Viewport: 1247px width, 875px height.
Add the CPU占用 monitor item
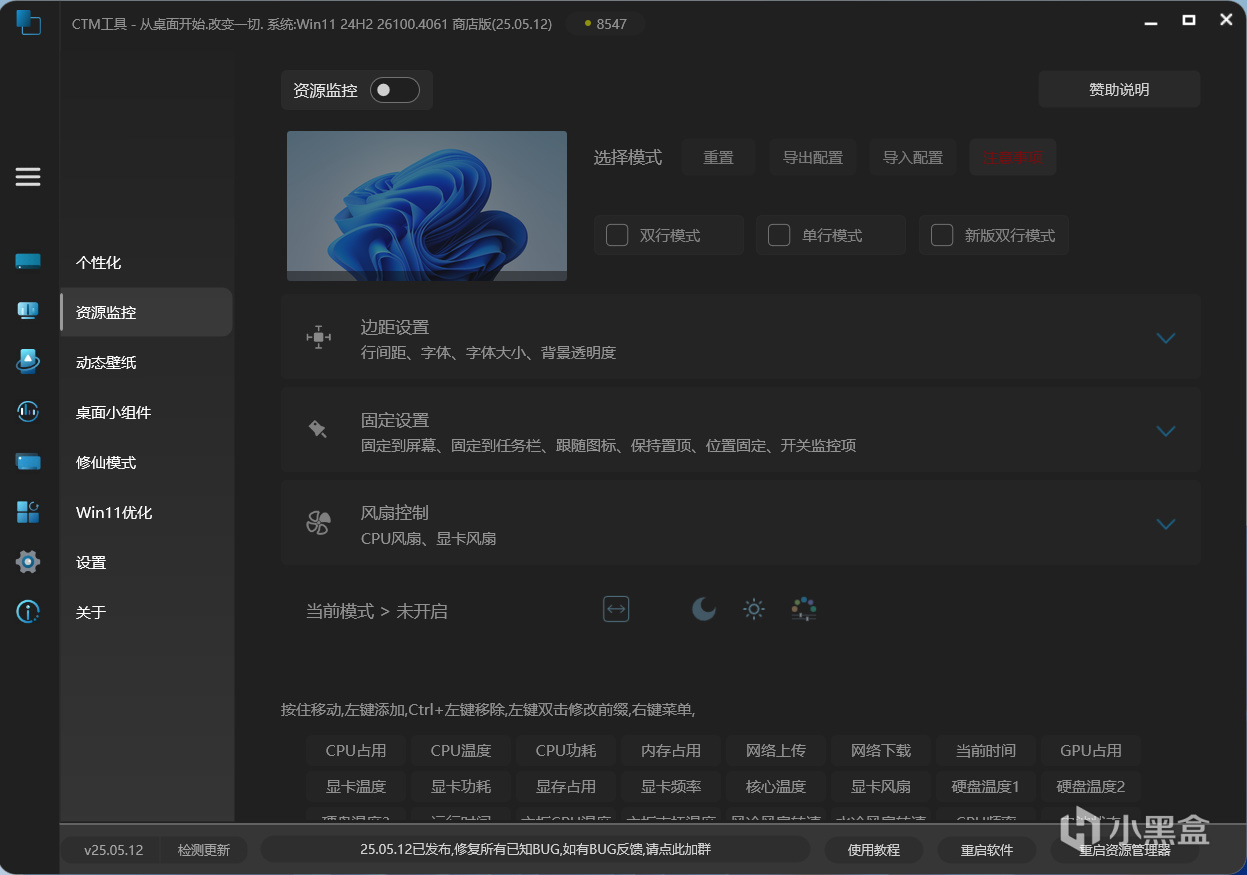coord(356,750)
